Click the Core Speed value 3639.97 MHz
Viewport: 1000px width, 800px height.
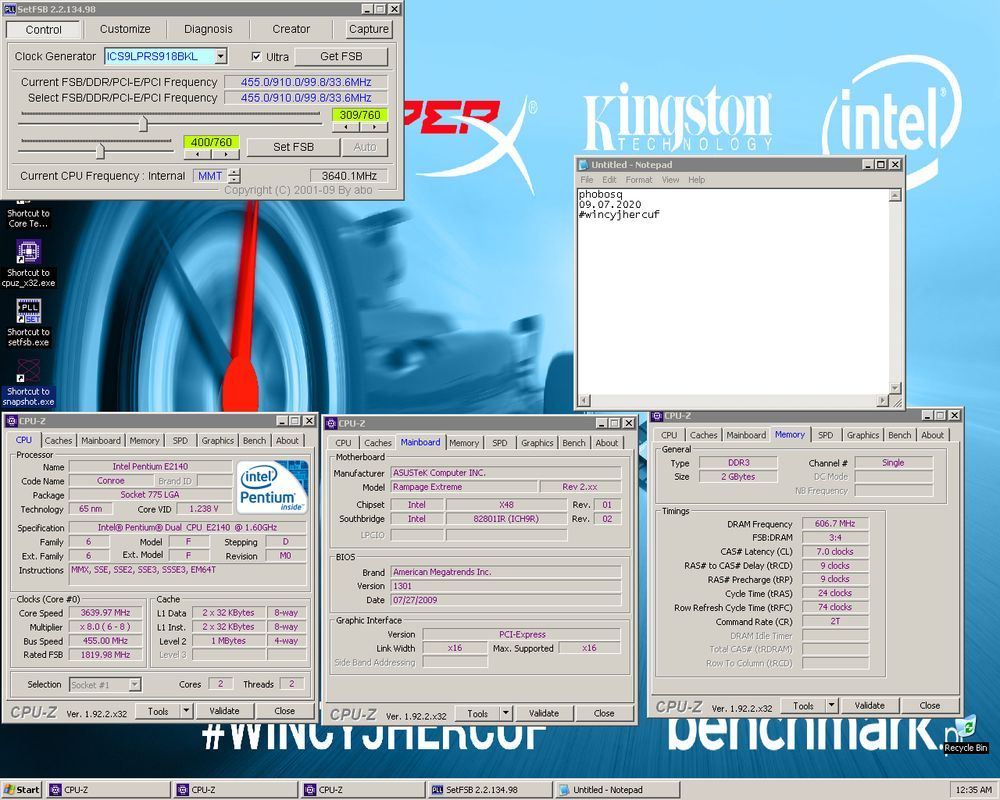pos(105,612)
